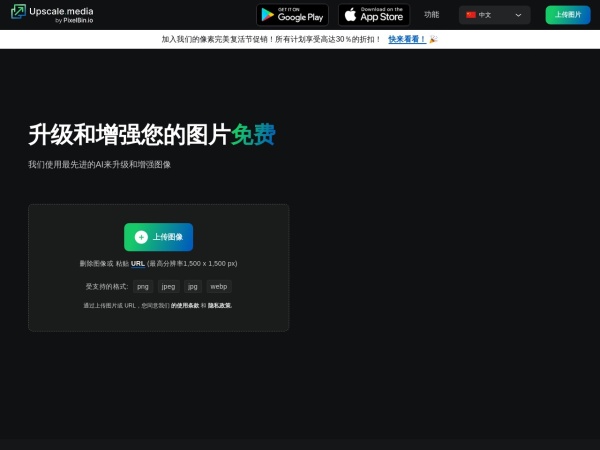600x450 pixels.
Task: Open the 使用条款 terms link
Action: [186, 305]
